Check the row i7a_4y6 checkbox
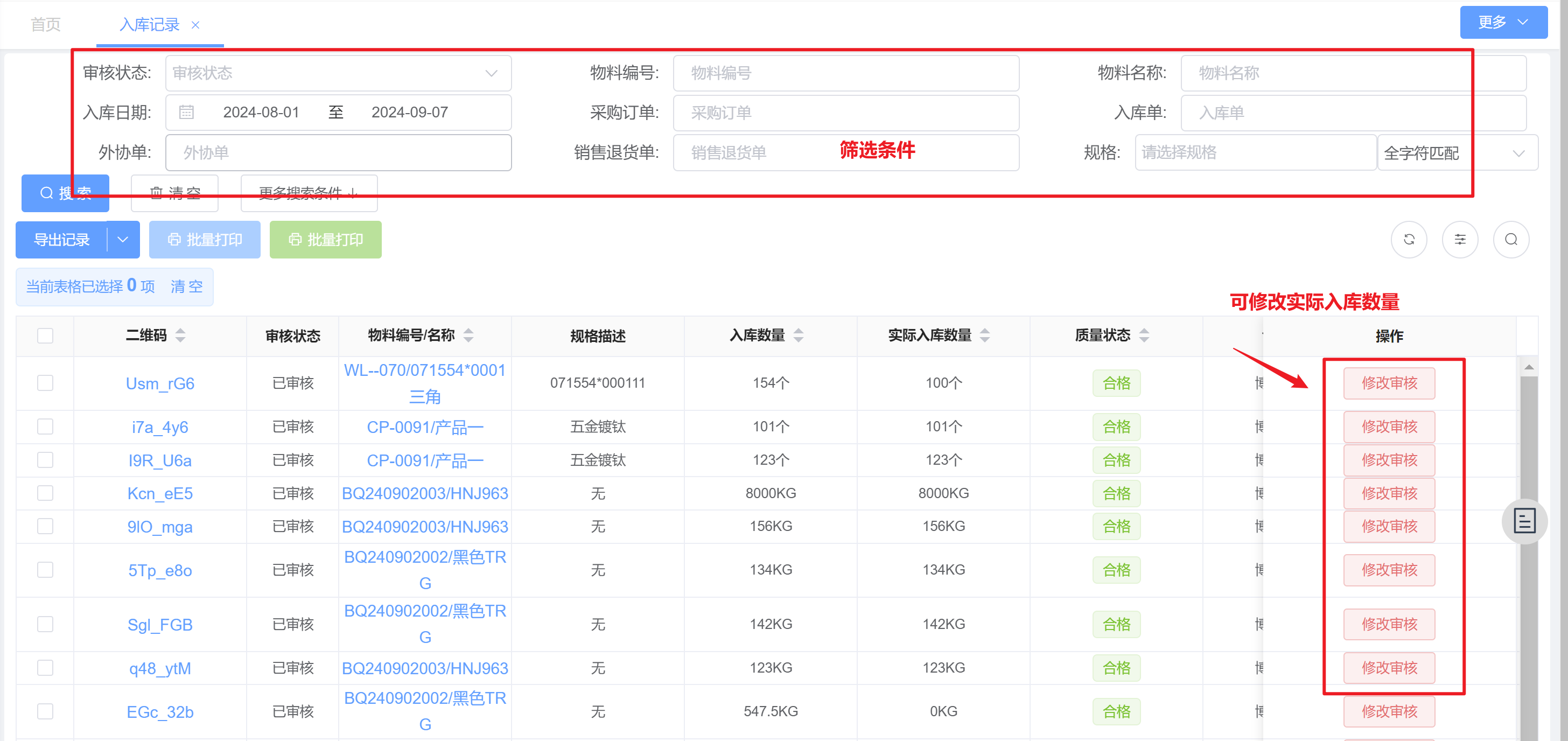The image size is (1568, 741). tap(45, 426)
